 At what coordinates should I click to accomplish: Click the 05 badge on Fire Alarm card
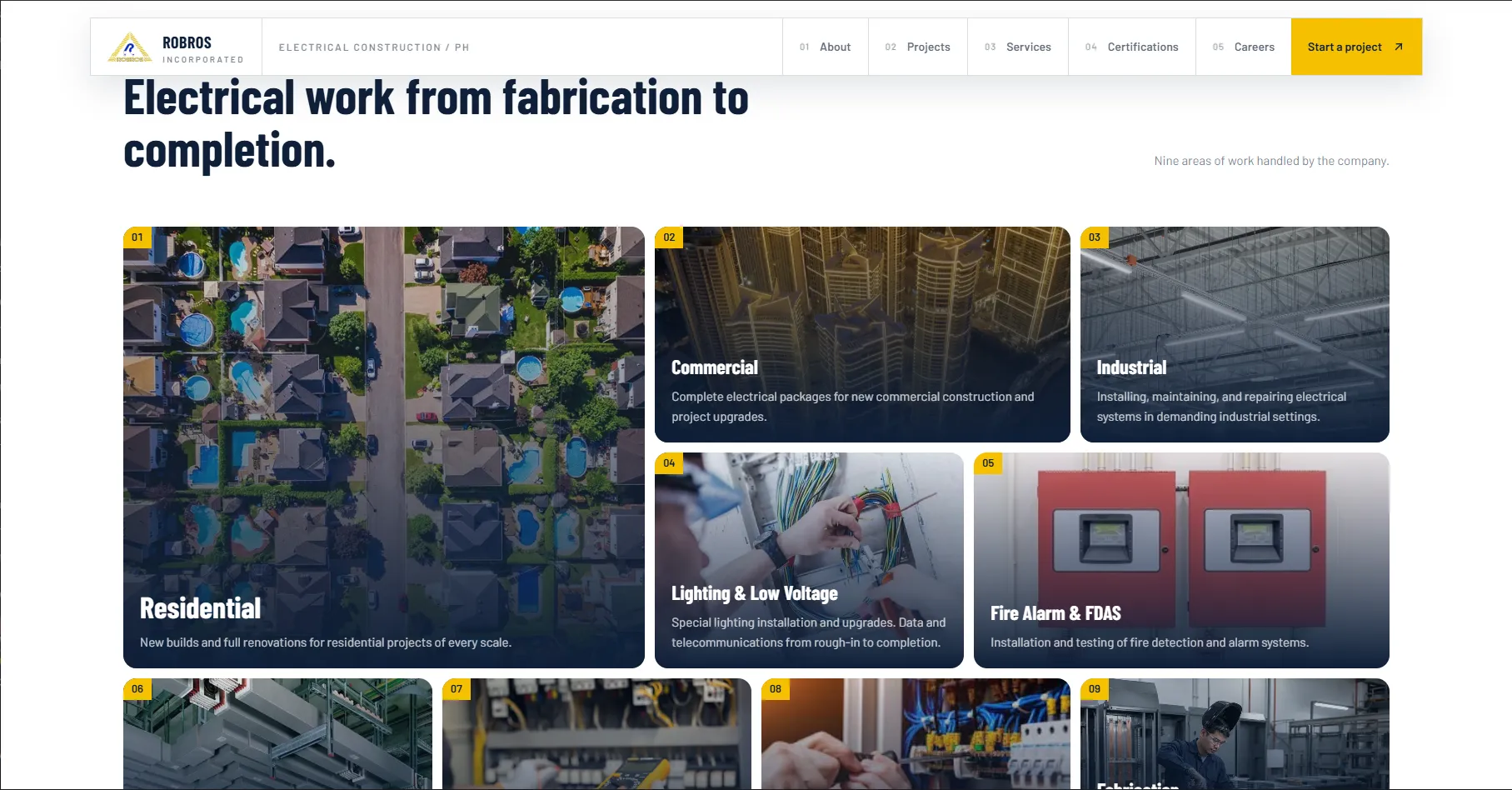click(988, 463)
